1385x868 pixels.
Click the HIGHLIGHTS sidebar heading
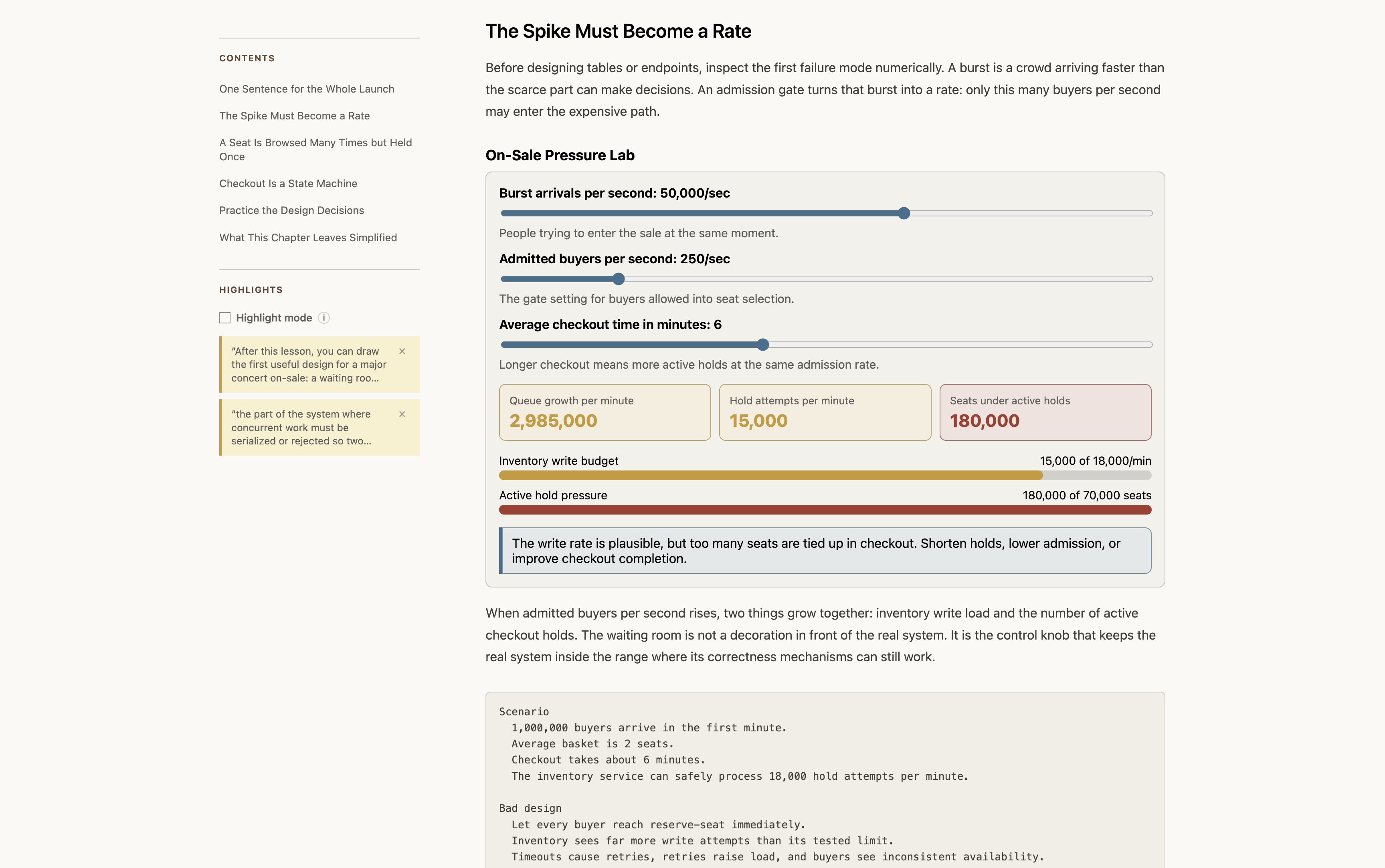click(x=251, y=290)
